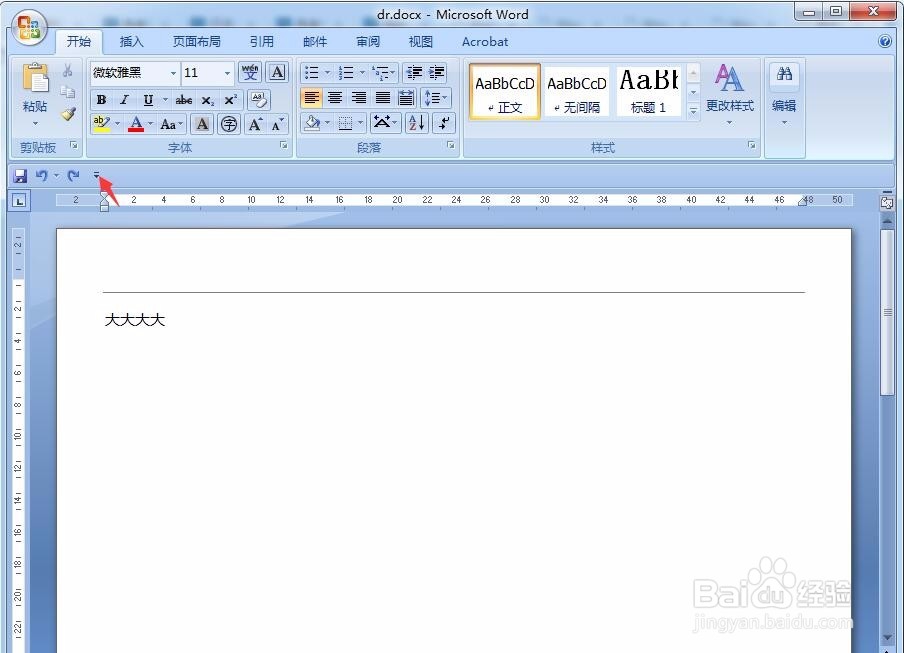Switch to the 插入 tab

coord(131,41)
